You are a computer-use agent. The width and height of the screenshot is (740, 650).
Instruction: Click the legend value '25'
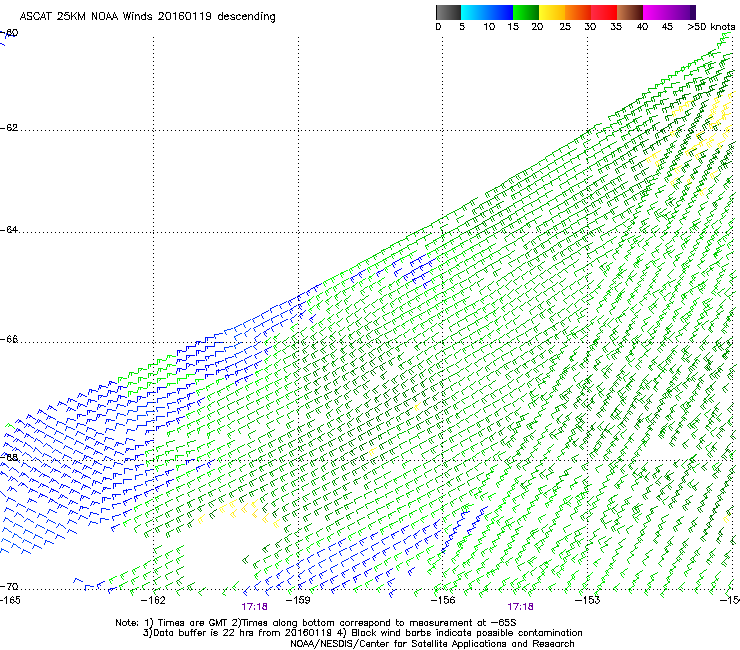pos(565,27)
